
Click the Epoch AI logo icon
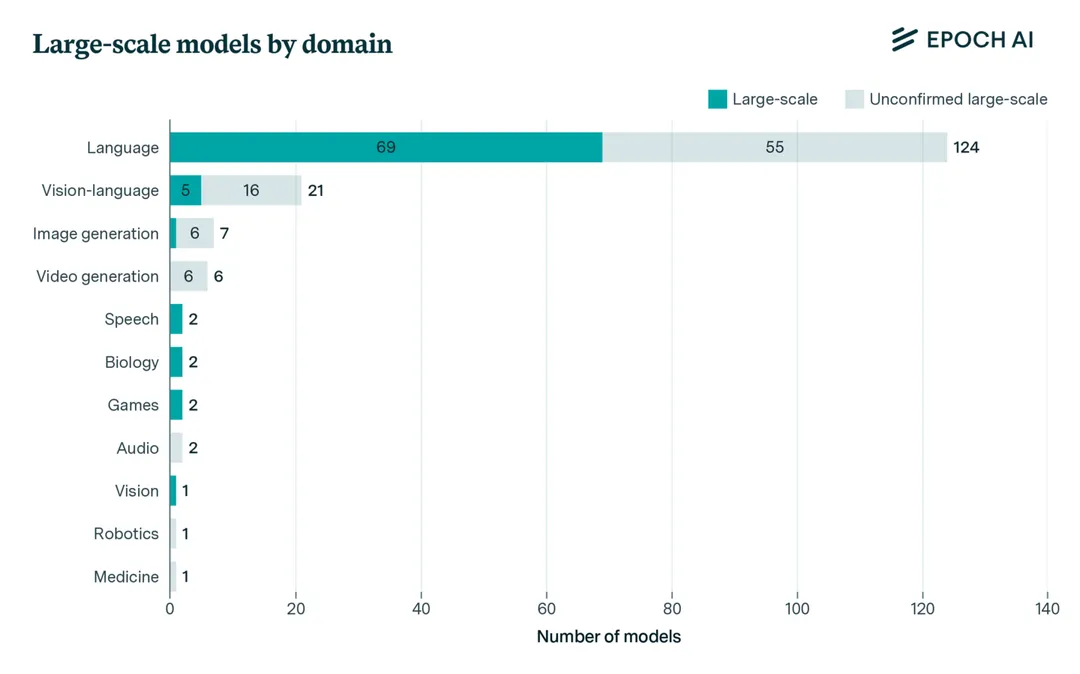(904, 39)
